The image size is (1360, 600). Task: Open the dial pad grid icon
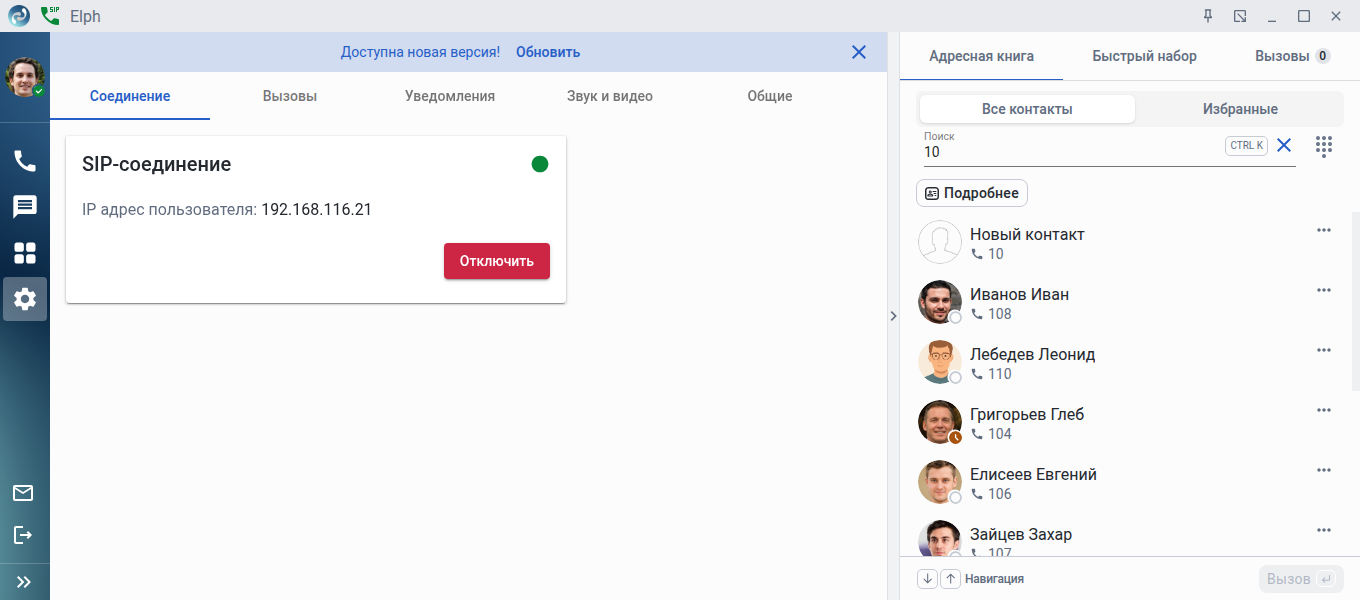[x=1324, y=146]
